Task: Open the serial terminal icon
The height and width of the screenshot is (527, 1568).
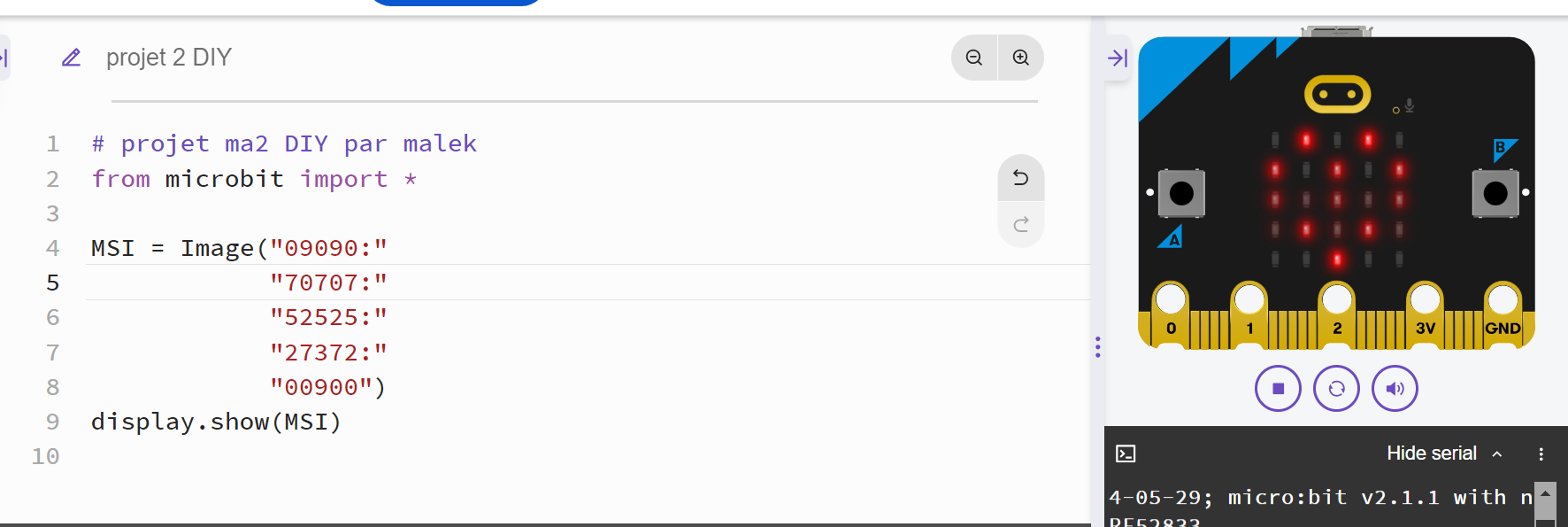Action: click(x=1126, y=453)
